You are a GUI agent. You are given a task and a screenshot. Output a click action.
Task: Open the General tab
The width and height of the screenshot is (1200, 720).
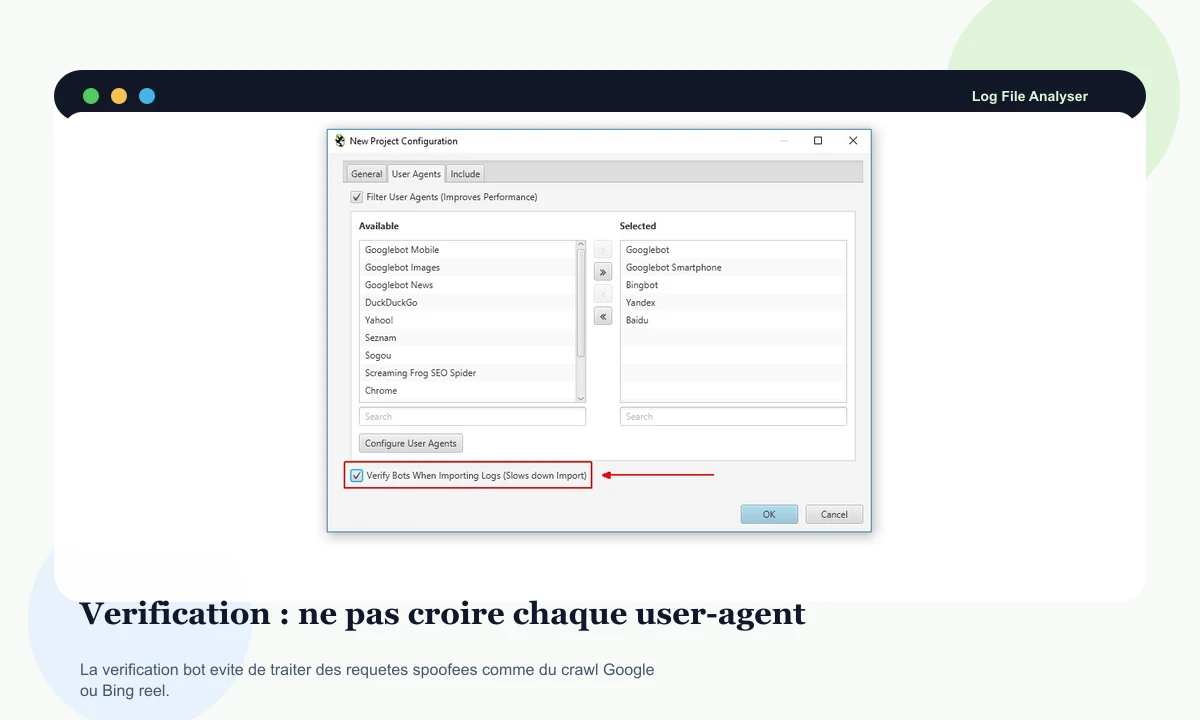click(366, 174)
